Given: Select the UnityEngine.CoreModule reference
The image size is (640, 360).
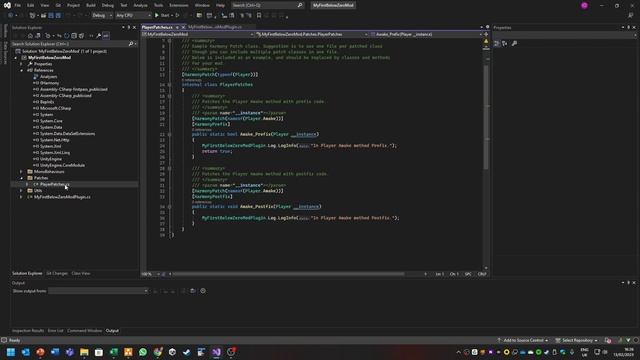Looking at the screenshot, I should click(62, 165).
